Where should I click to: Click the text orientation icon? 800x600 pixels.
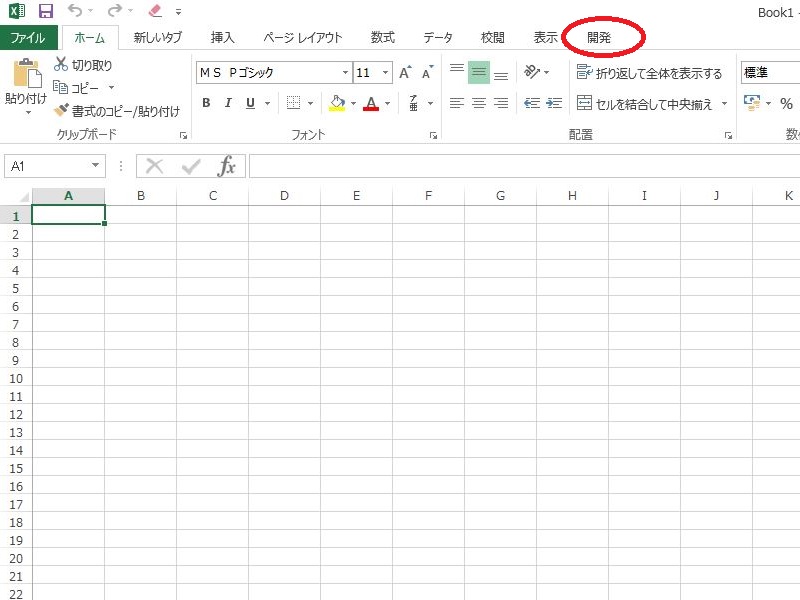pyautogui.click(x=532, y=73)
